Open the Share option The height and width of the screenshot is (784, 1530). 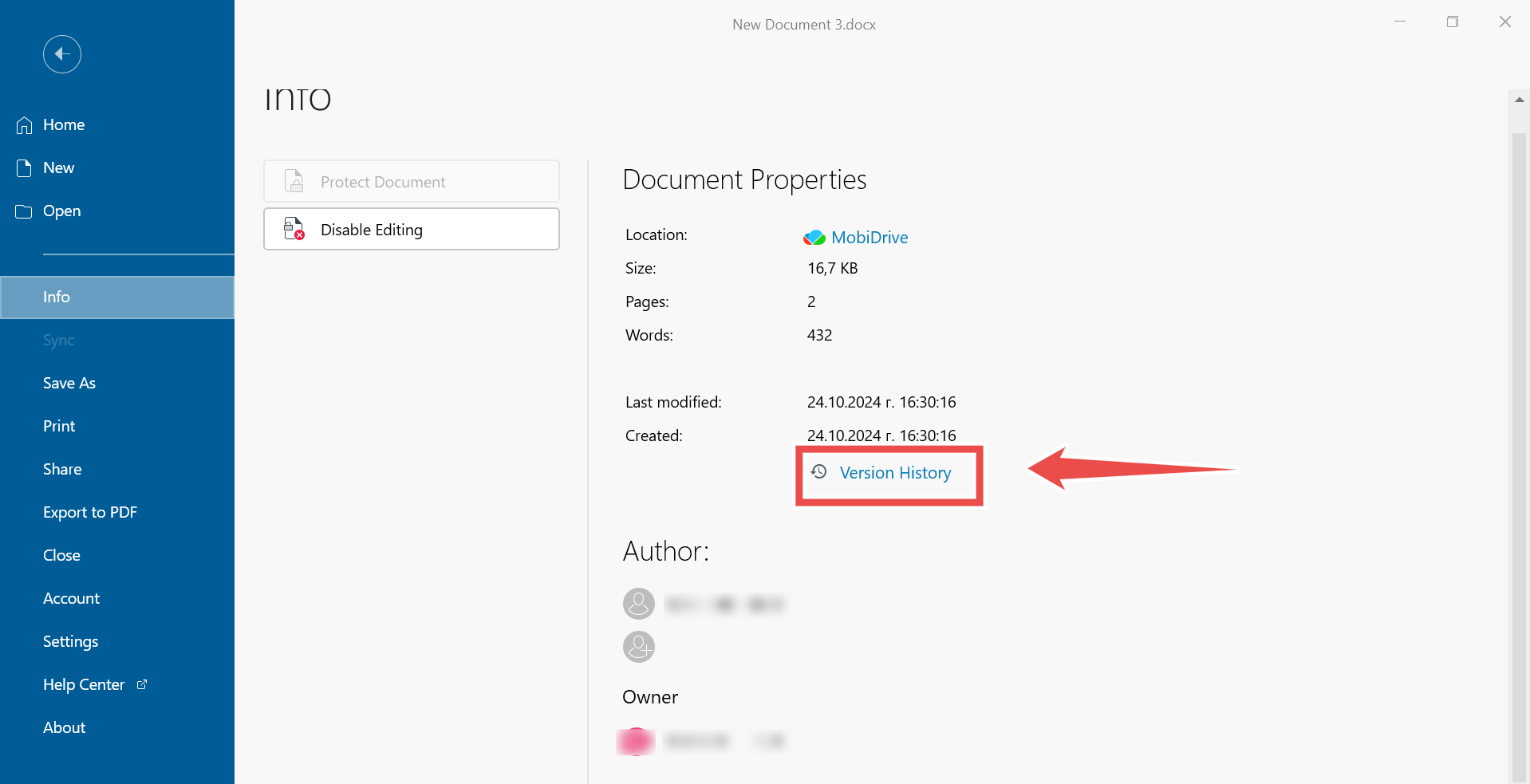[x=117, y=470]
